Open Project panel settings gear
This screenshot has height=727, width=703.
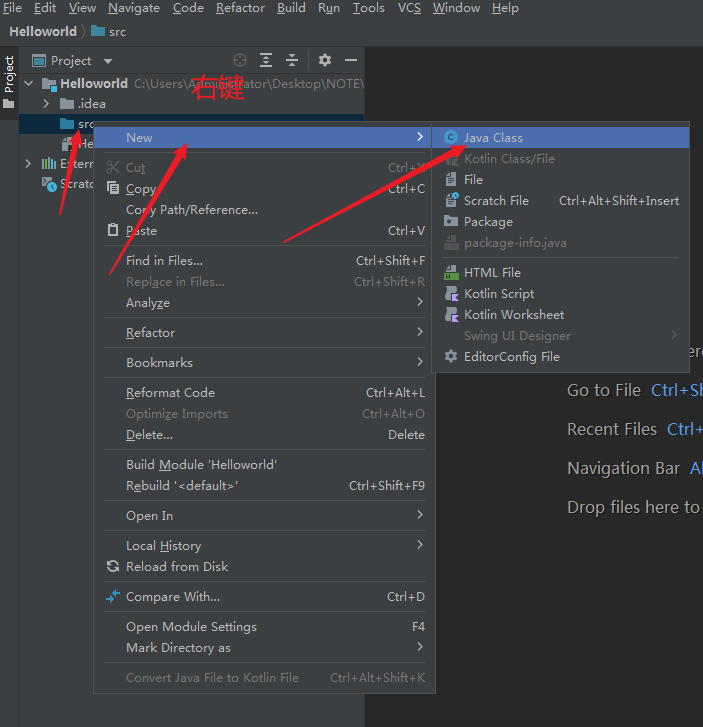coord(325,60)
